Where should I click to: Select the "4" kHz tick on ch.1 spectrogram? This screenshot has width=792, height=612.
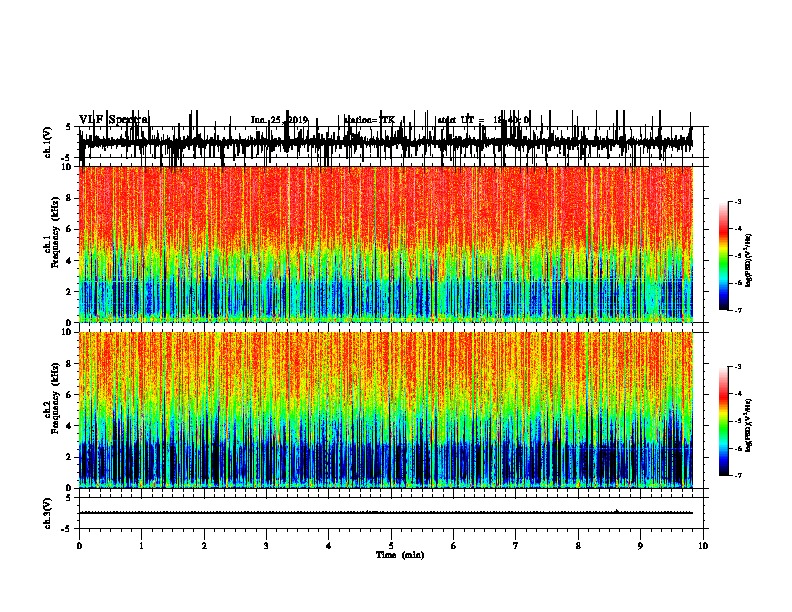tap(70, 261)
